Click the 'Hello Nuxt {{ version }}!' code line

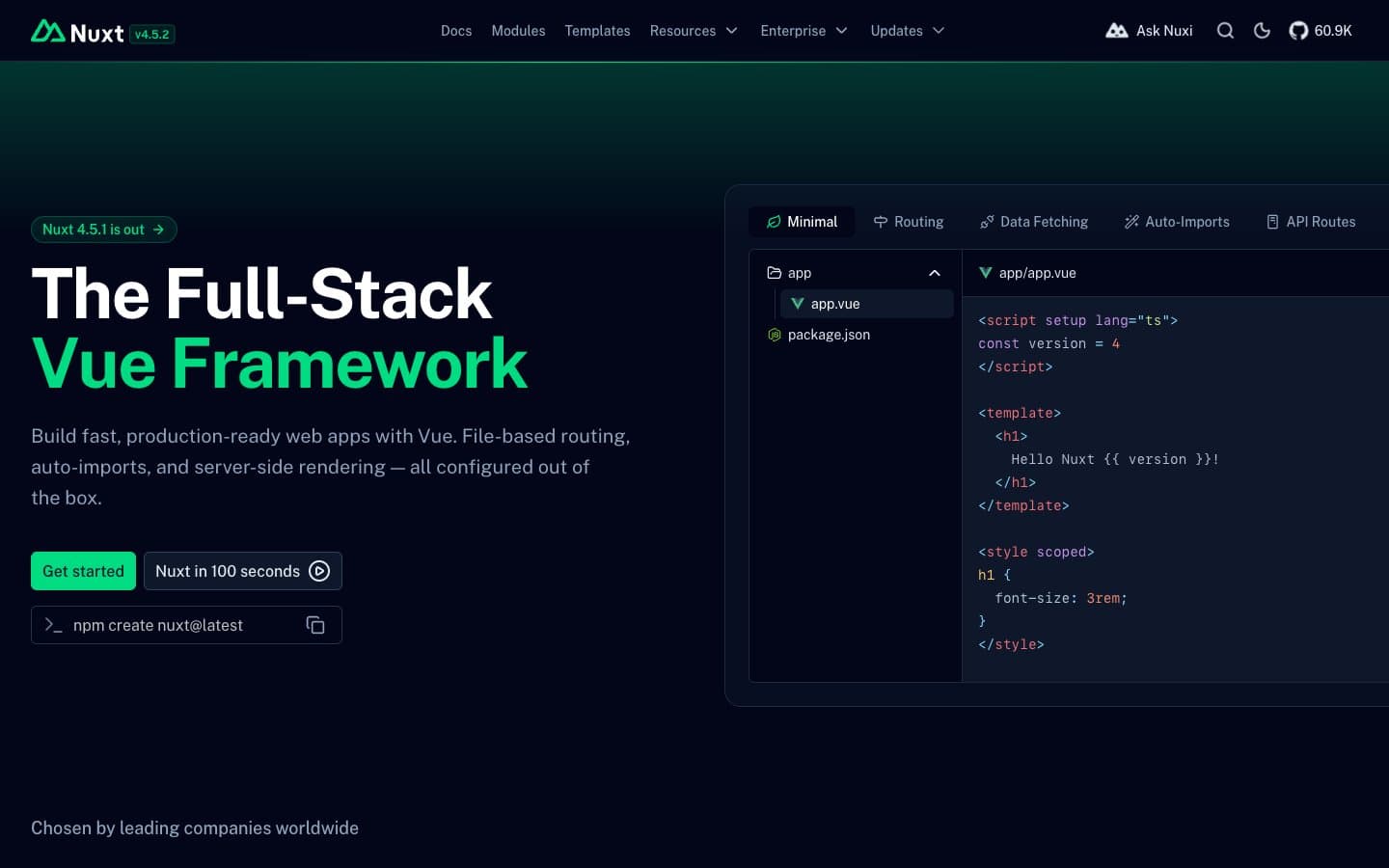point(1115,459)
